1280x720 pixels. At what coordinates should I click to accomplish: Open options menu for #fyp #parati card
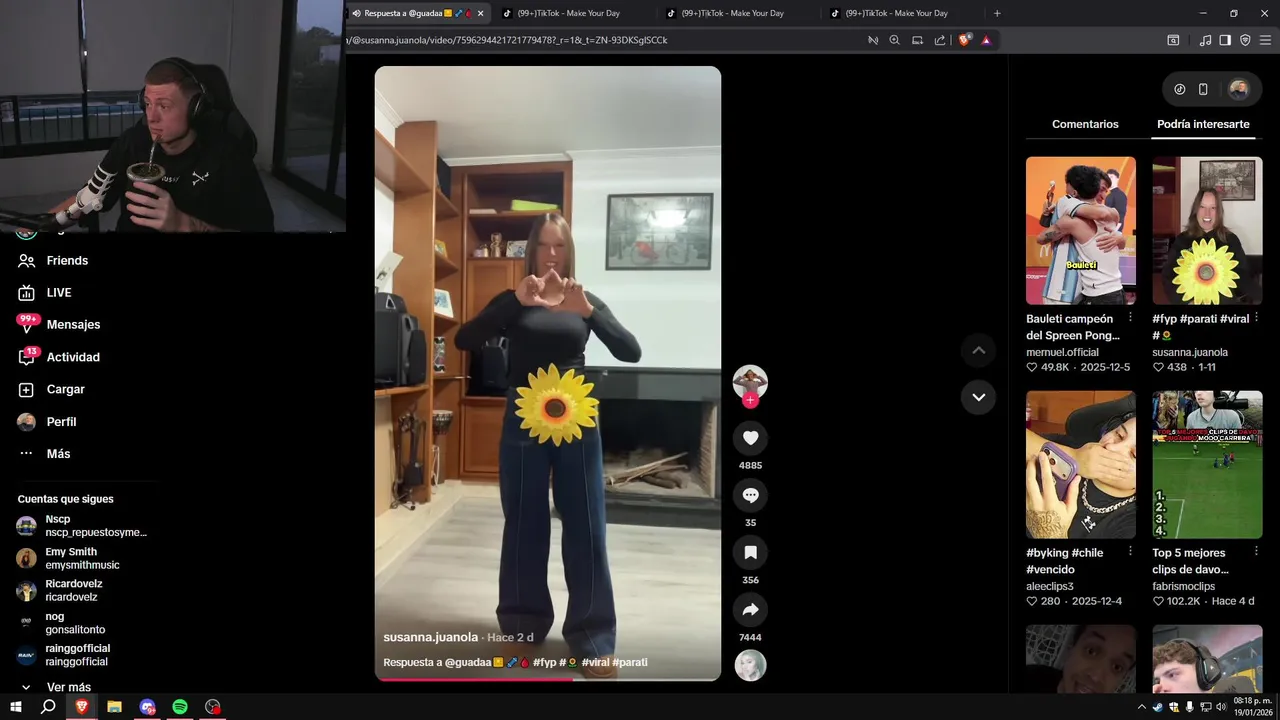tap(1257, 318)
